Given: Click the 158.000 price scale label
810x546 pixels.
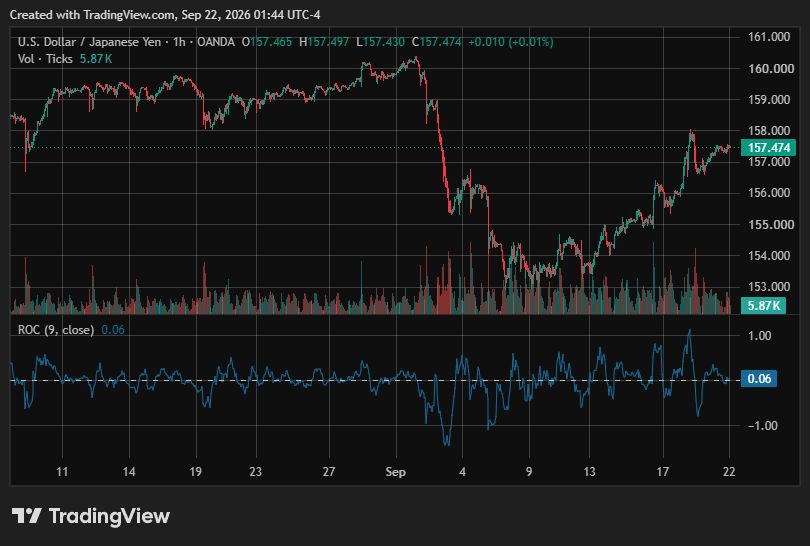Looking at the screenshot, I should [769, 131].
